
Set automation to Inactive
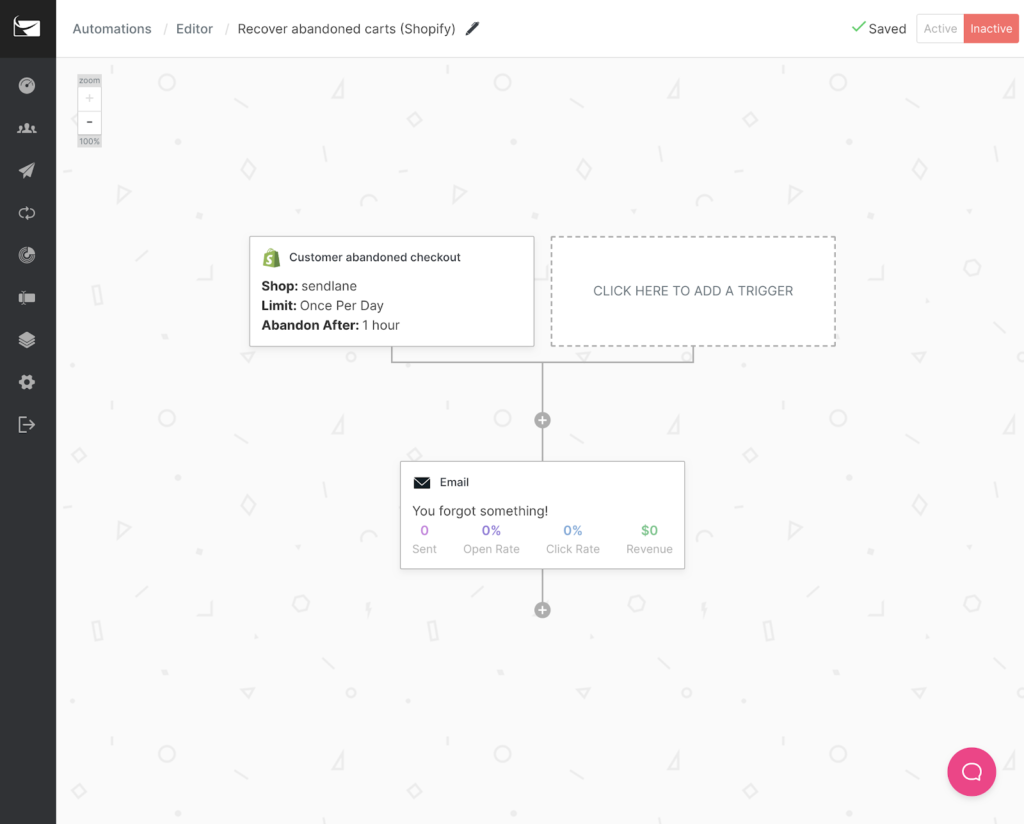click(991, 29)
